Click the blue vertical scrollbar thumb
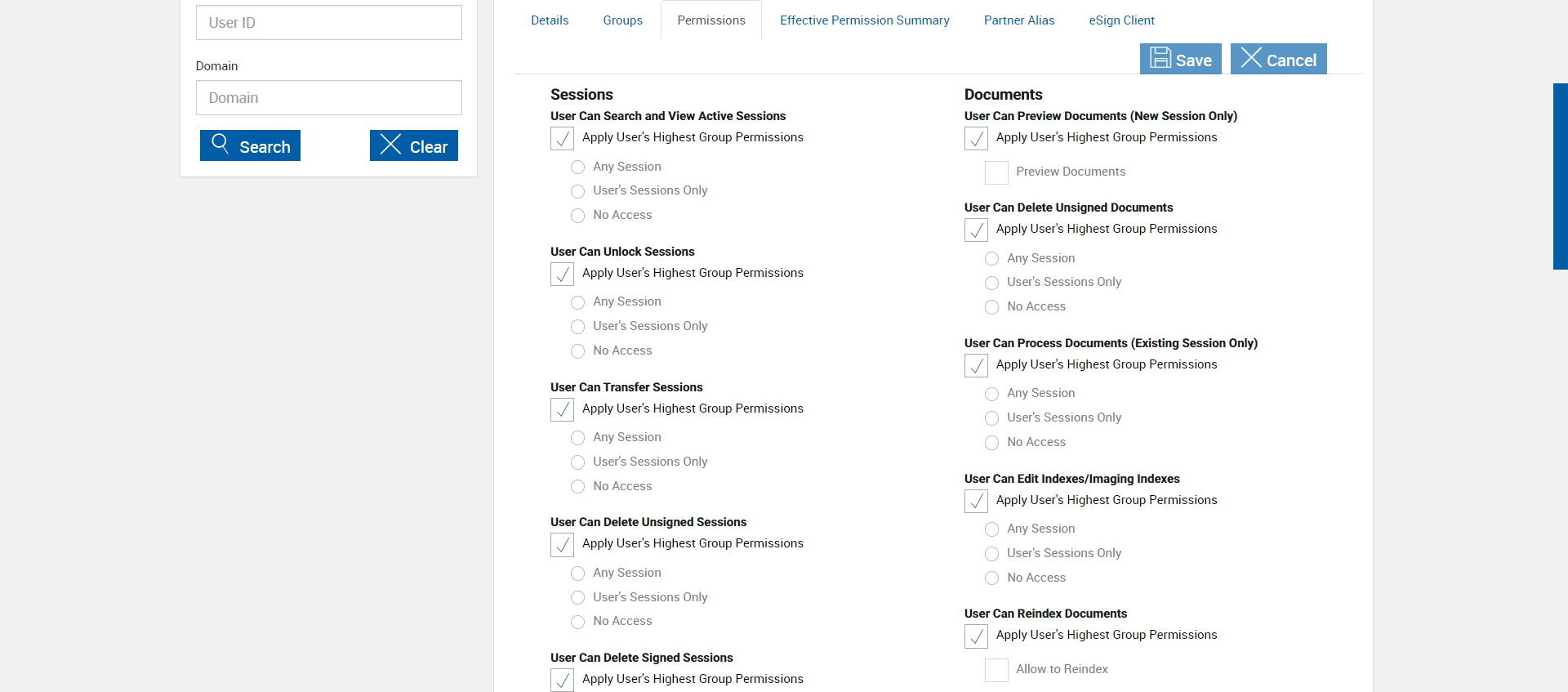The width and height of the screenshot is (1568, 692). (1560, 176)
